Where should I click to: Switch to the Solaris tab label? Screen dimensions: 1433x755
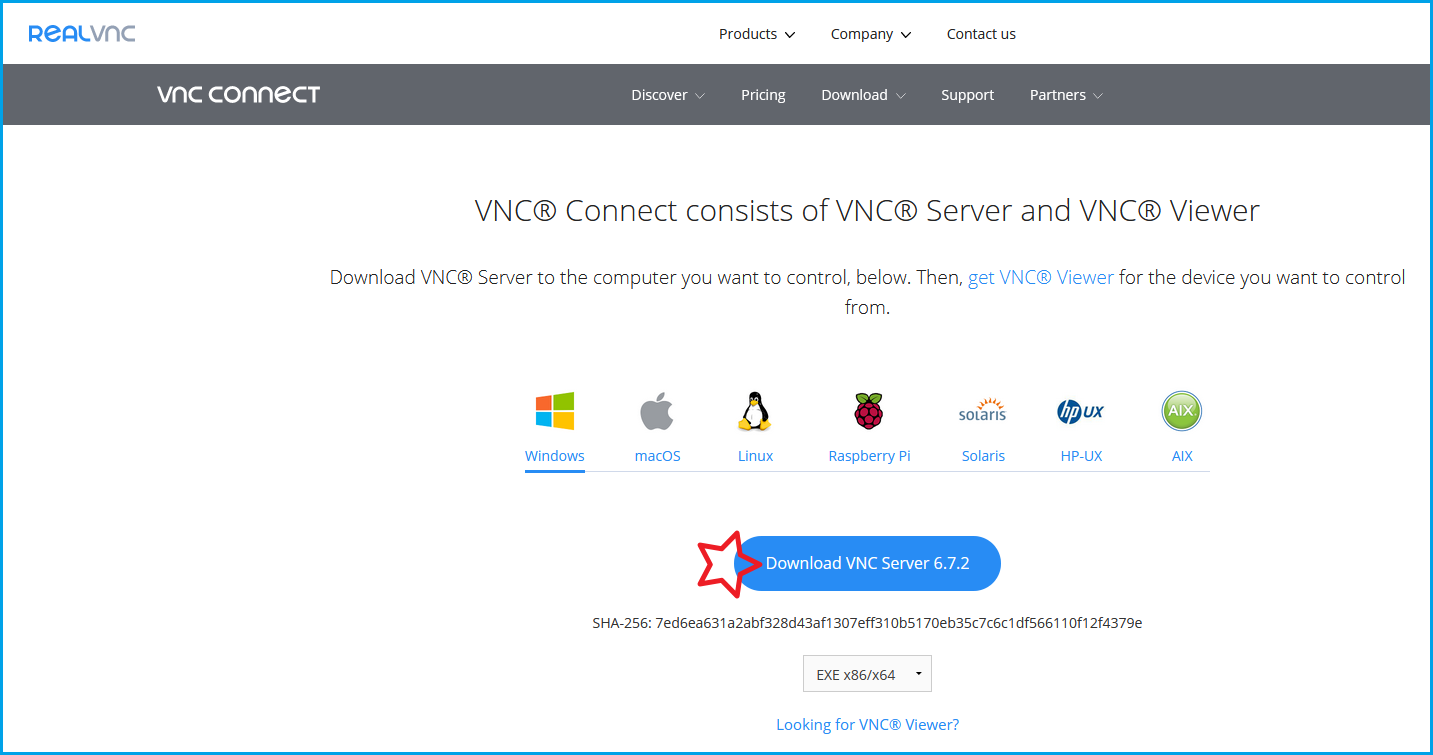pos(983,456)
